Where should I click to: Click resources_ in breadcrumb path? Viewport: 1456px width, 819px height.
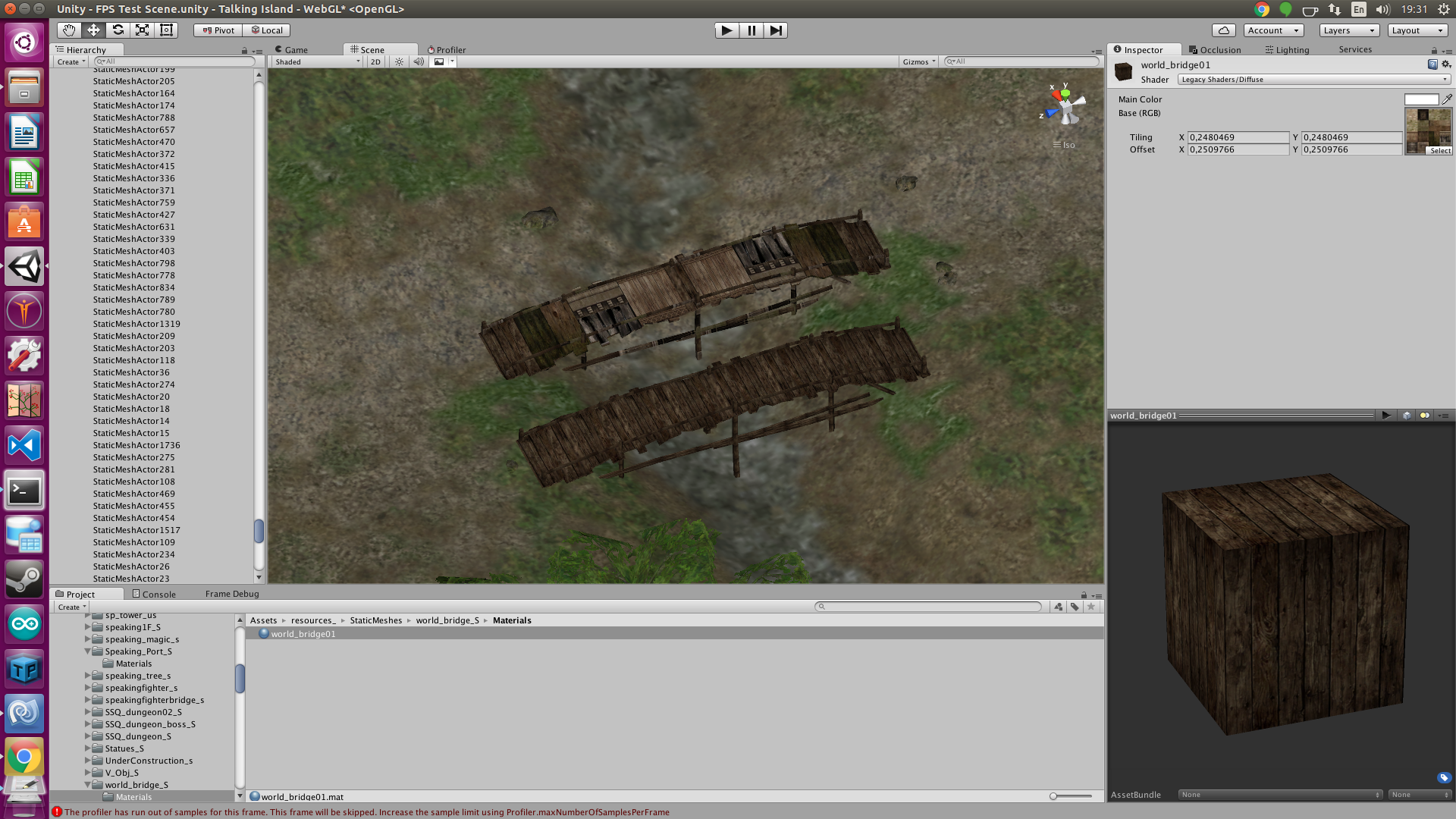pyautogui.click(x=313, y=620)
